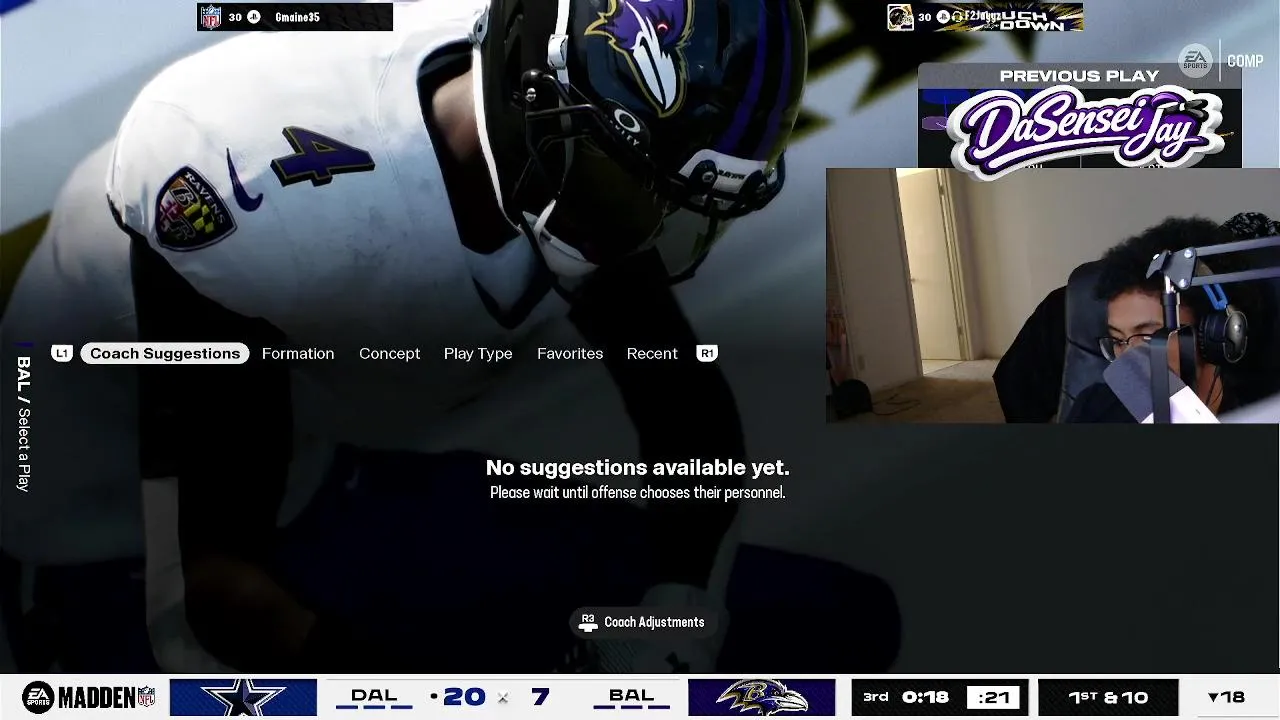The image size is (1280, 720).
Task: Click the BAL score of 7
Action: tap(540, 697)
